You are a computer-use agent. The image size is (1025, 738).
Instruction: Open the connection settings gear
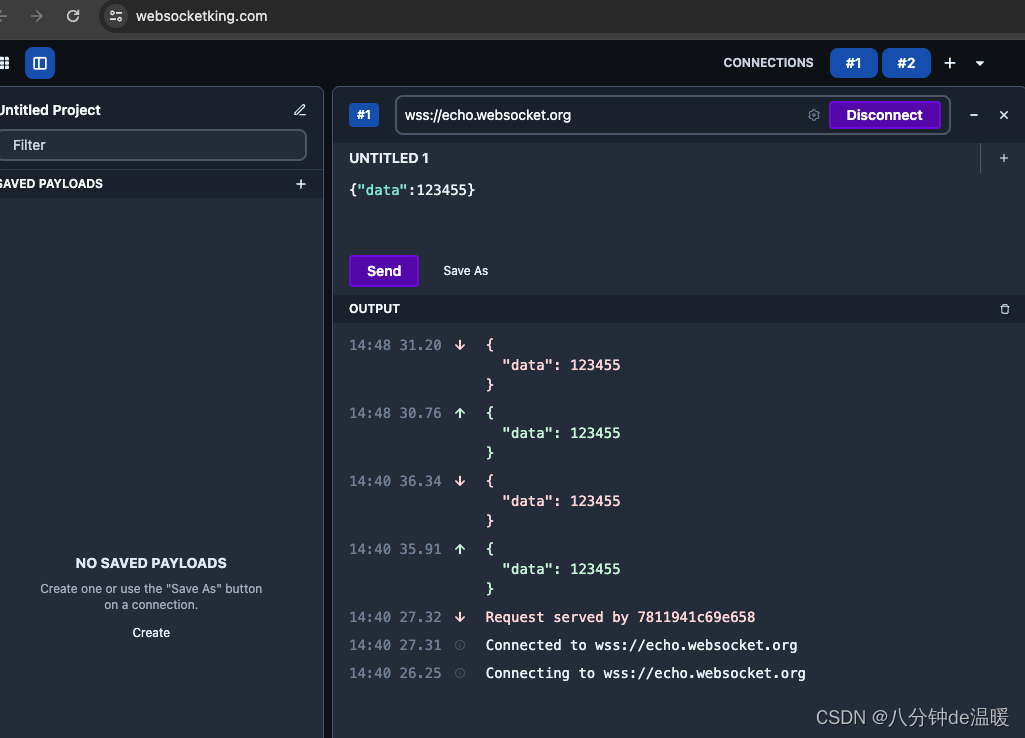[x=813, y=115]
